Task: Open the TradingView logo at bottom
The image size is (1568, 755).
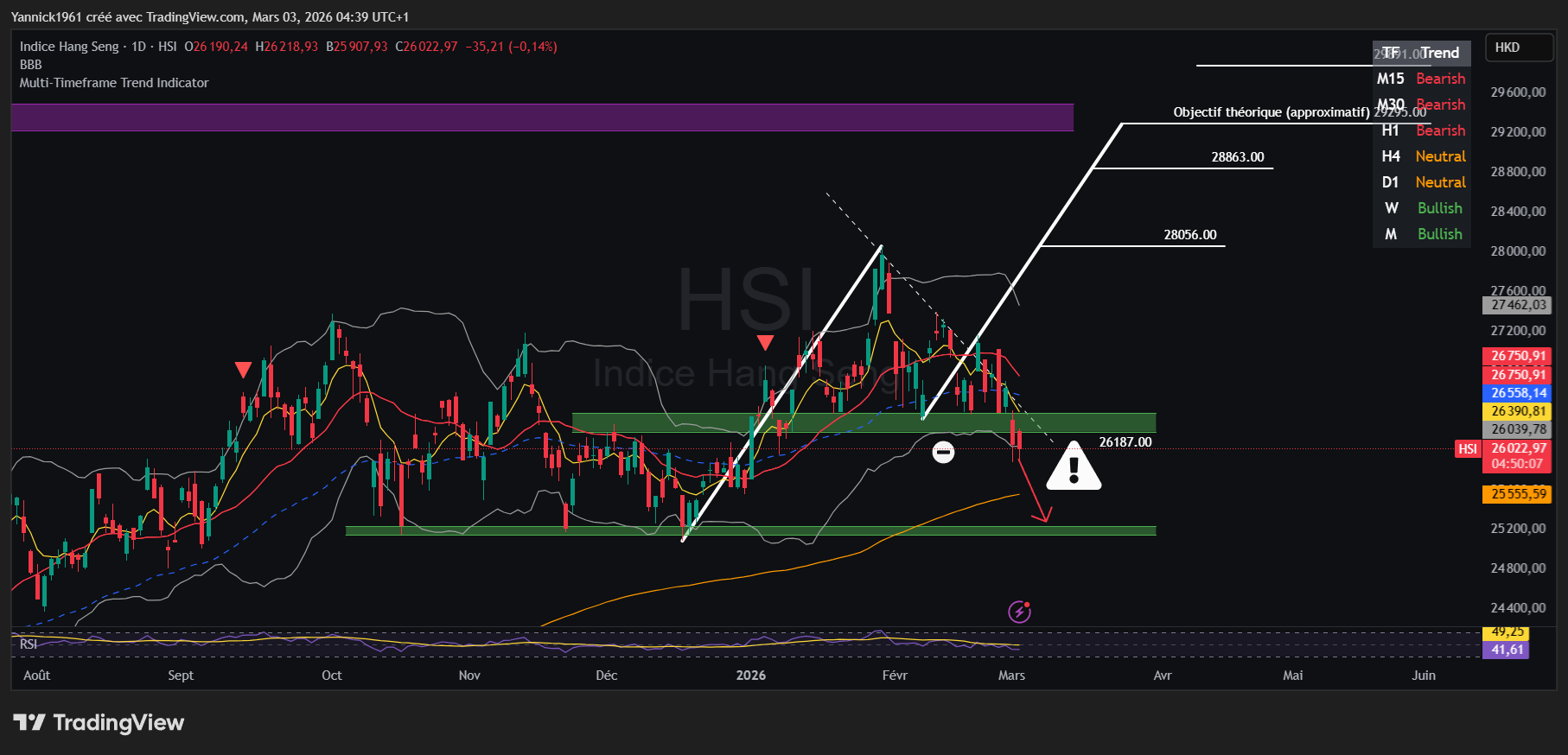Action: coord(99,722)
